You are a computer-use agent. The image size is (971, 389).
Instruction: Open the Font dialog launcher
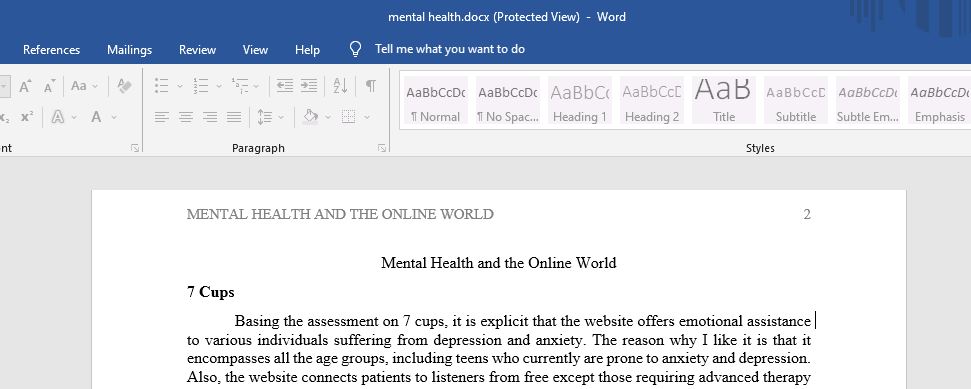pyautogui.click(x=135, y=148)
